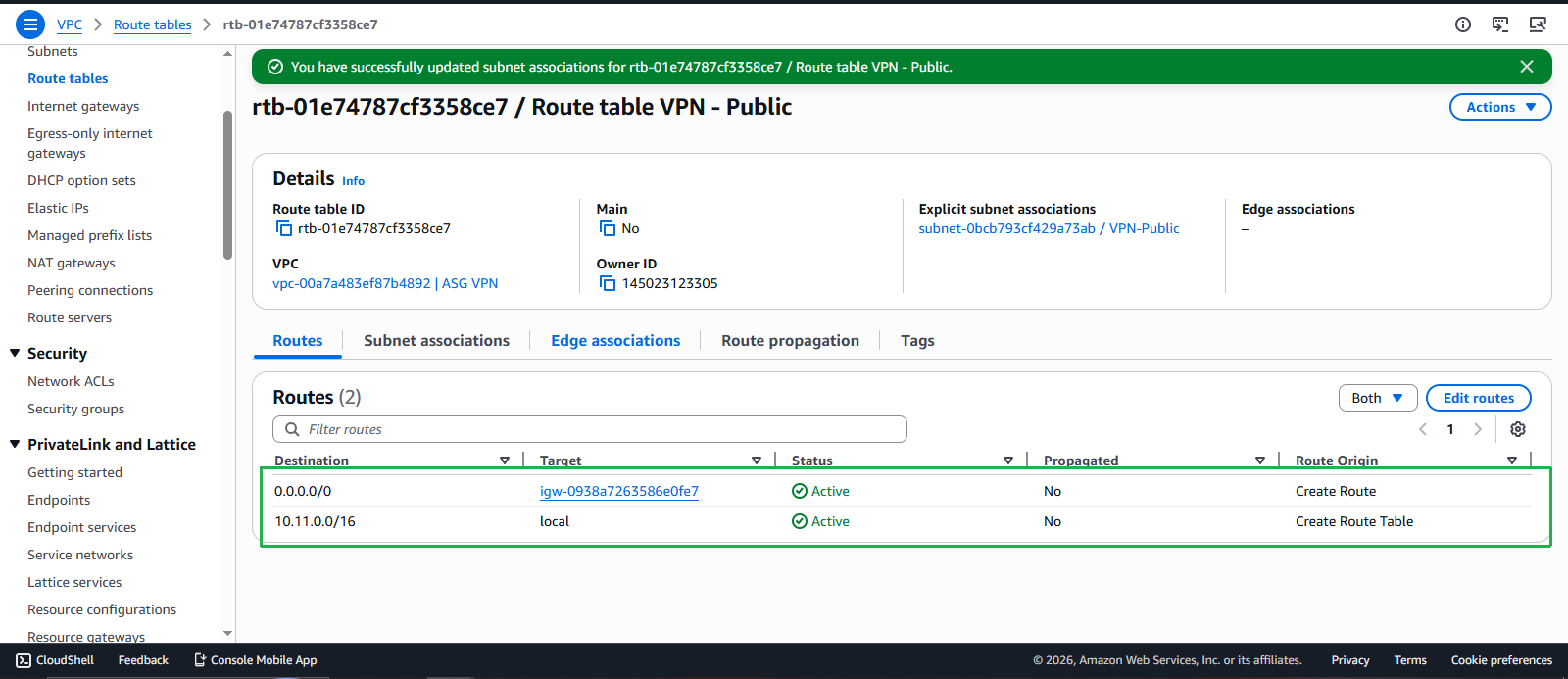Switch to Route propagation tab
Viewport: 1568px width, 679px height.
(x=790, y=340)
